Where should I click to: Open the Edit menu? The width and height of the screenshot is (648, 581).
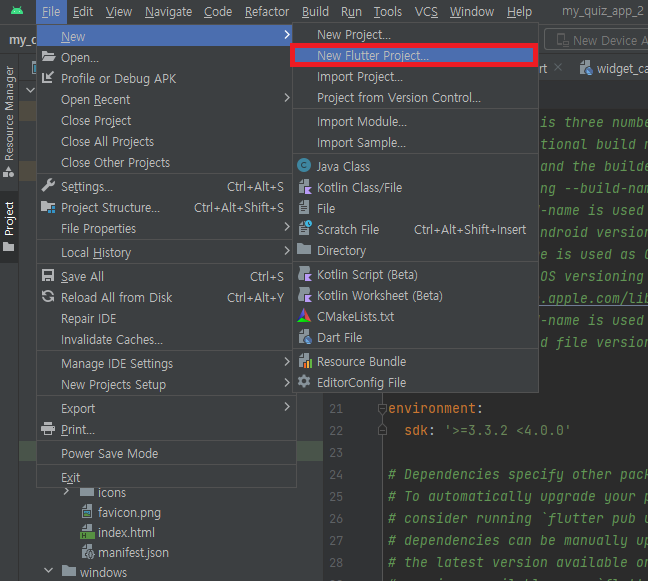[x=83, y=12]
